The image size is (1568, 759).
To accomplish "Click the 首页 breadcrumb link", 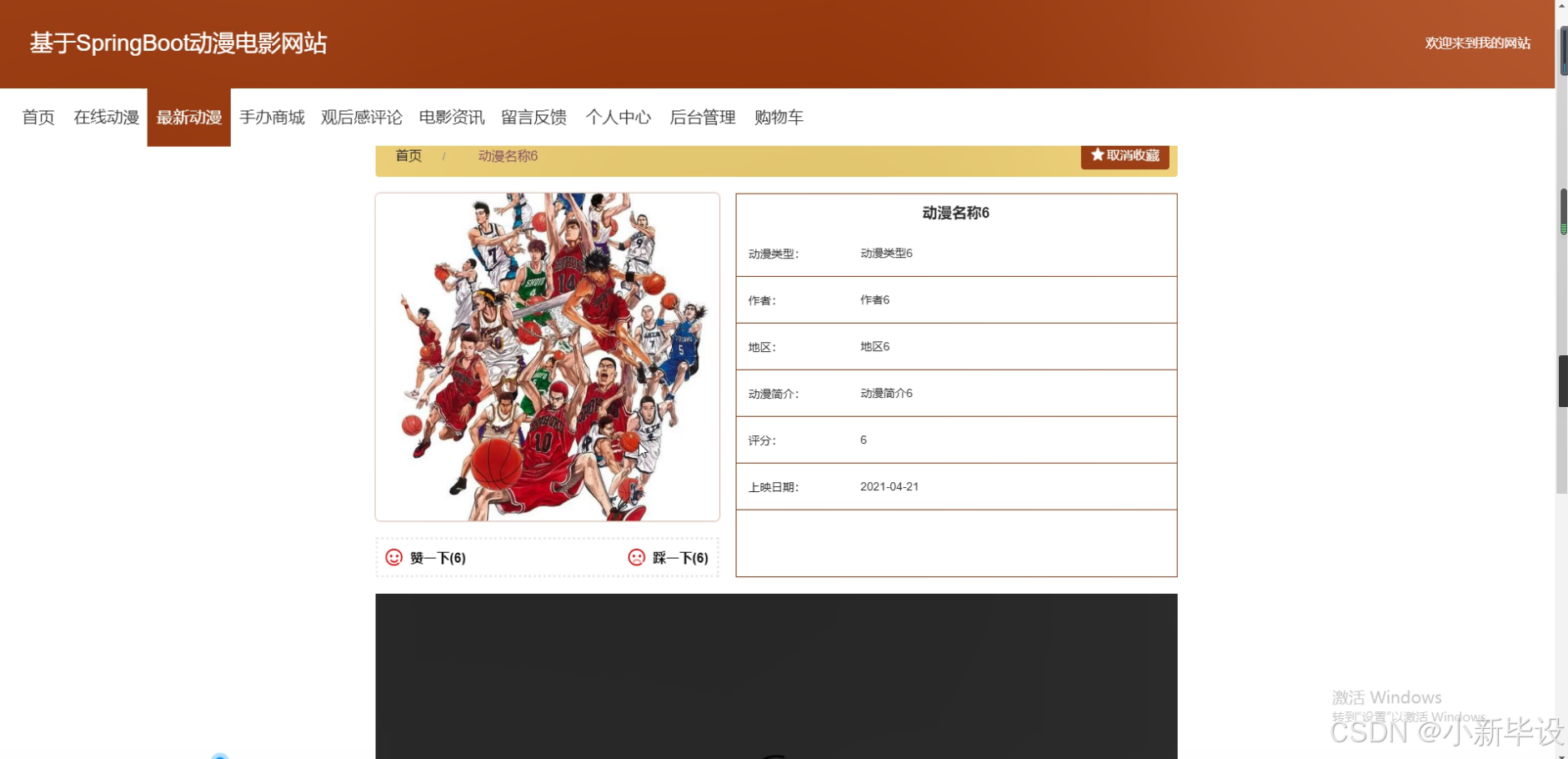I will point(408,155).
